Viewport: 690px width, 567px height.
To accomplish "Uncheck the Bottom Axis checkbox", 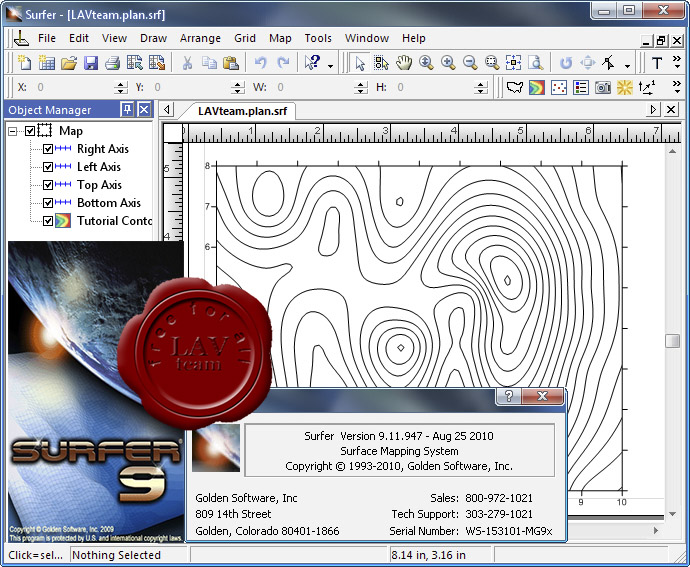I will (48, 203).
